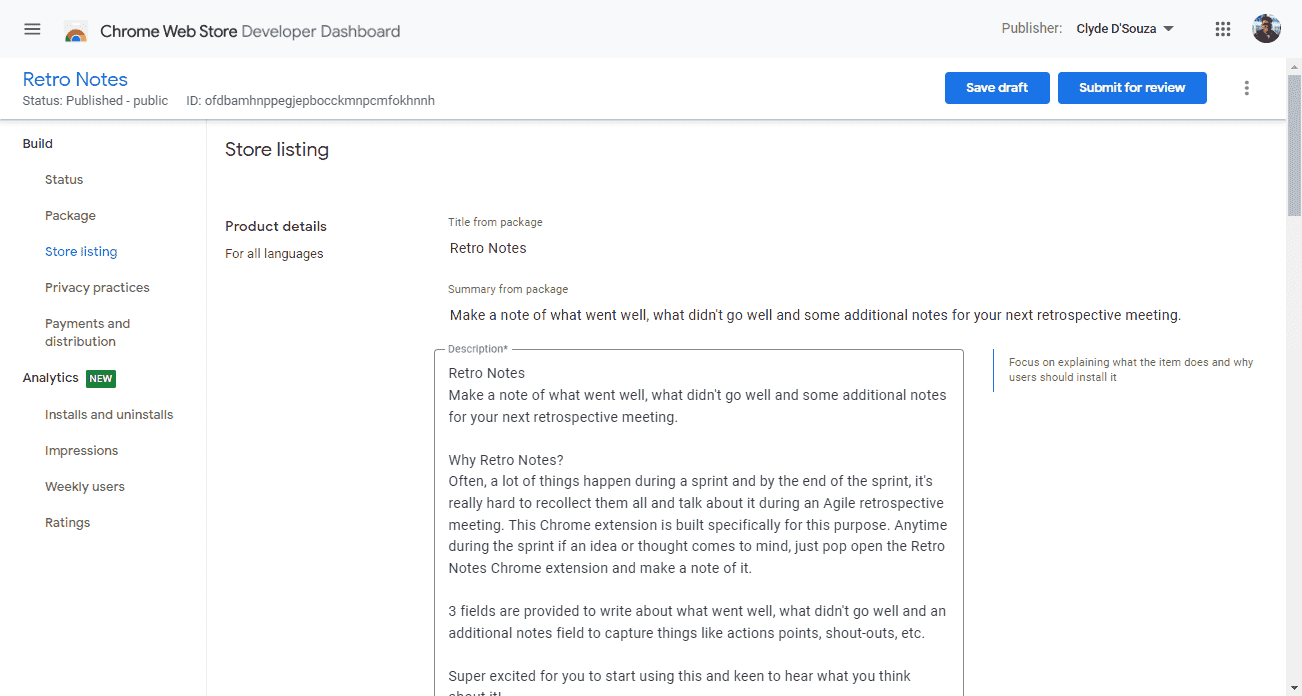Click the Status: Published - public text
Viewport: 1302px width, 696px height.
[x=95, y=101]
